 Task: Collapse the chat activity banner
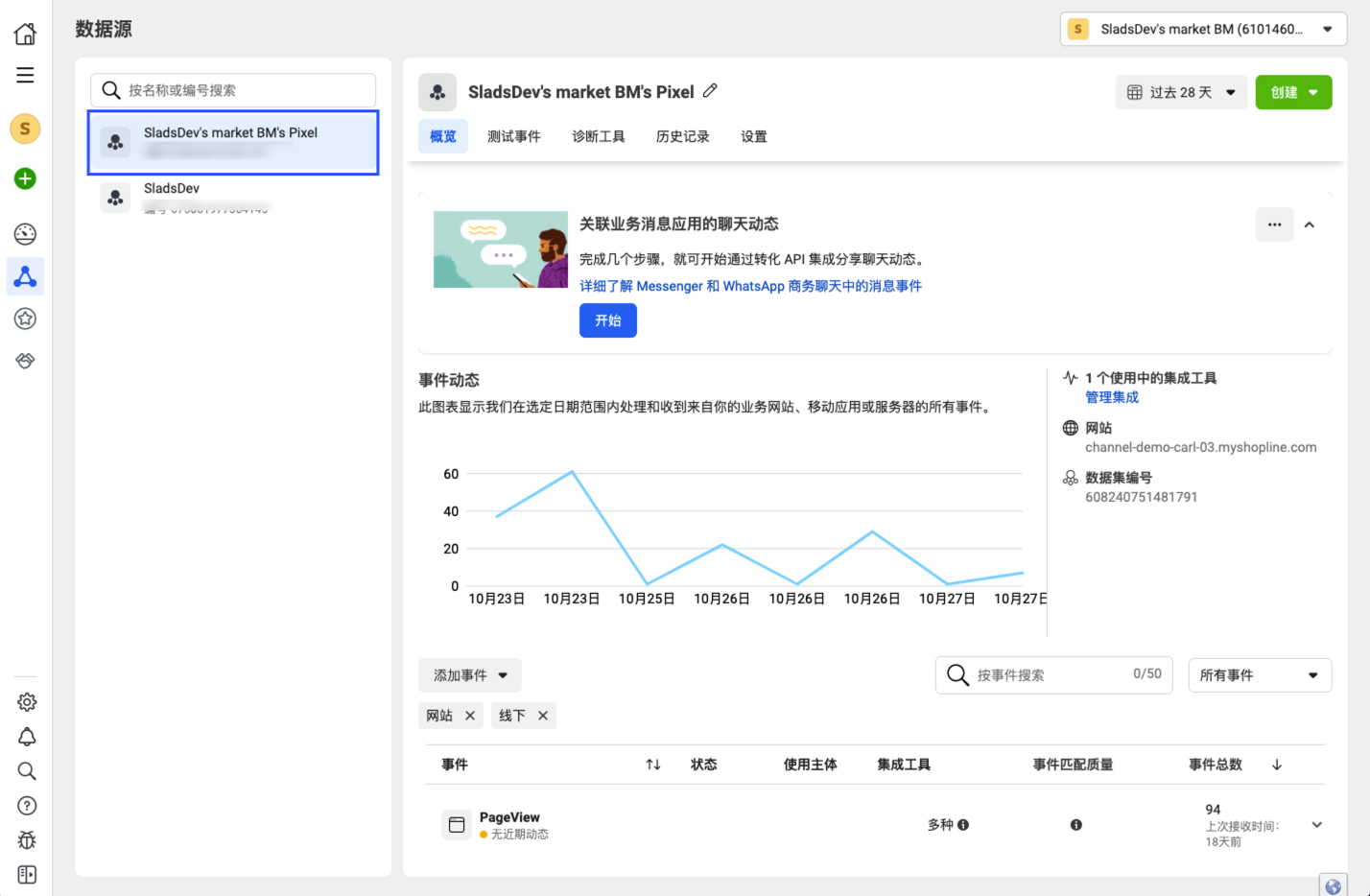click(1310, 224)
